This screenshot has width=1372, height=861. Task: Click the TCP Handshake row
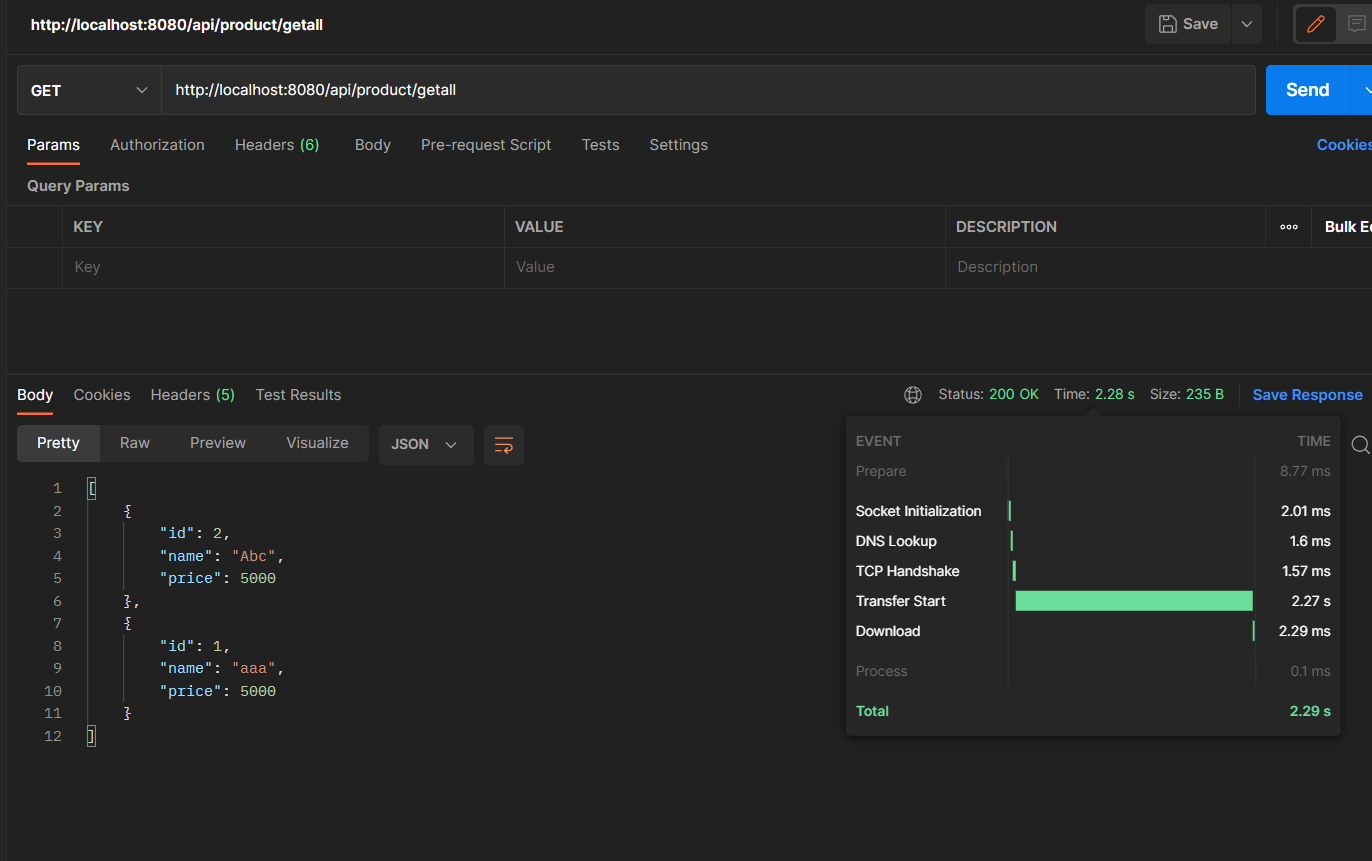coord(1093,571)
